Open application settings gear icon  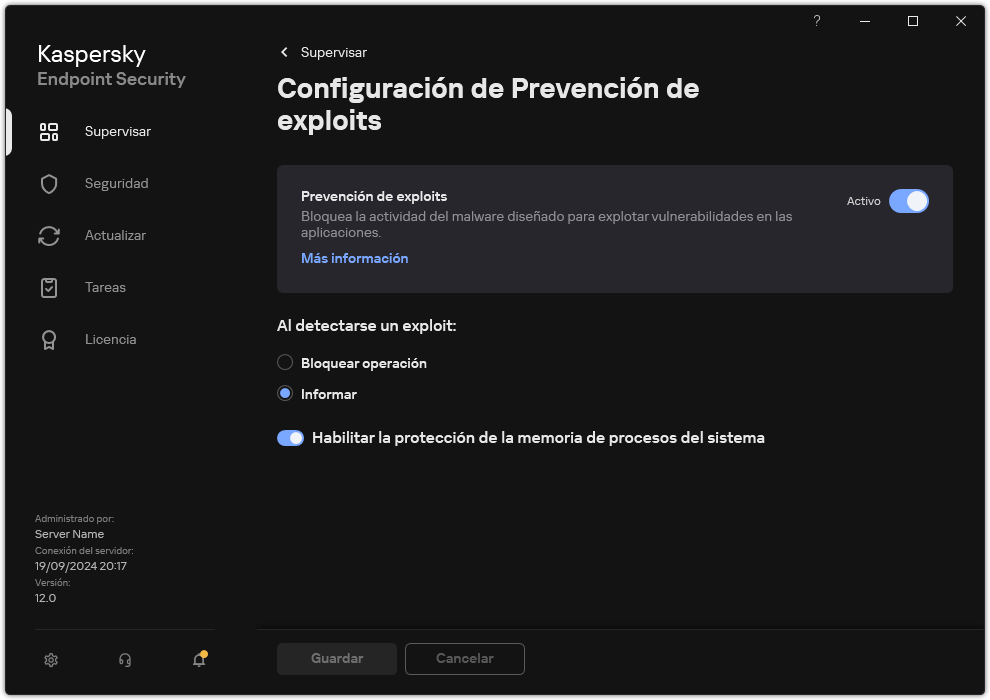click(x=51, y=660)
